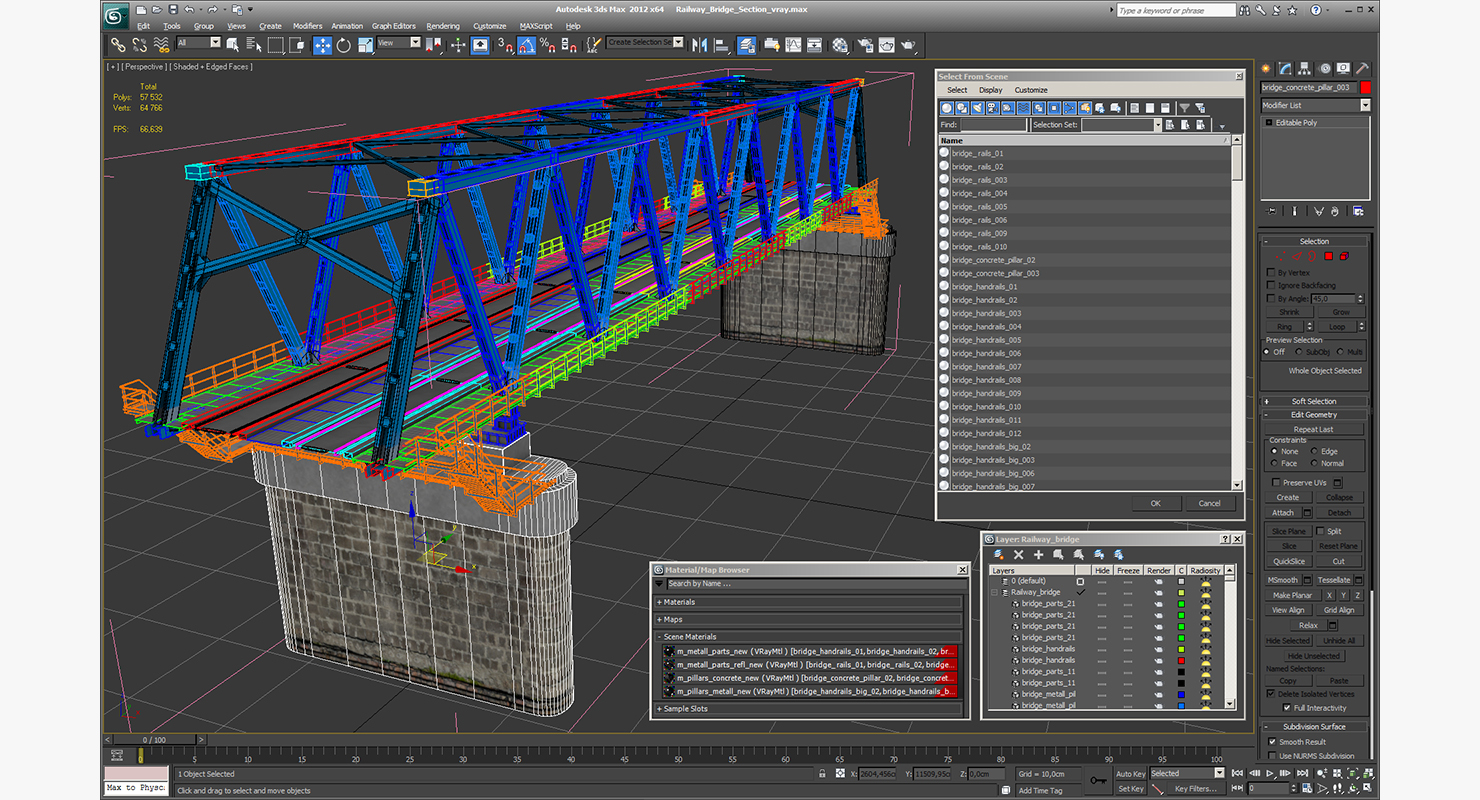Collapse the Railway_bridge layer tree
The image size is (1480, 800).
994,592
